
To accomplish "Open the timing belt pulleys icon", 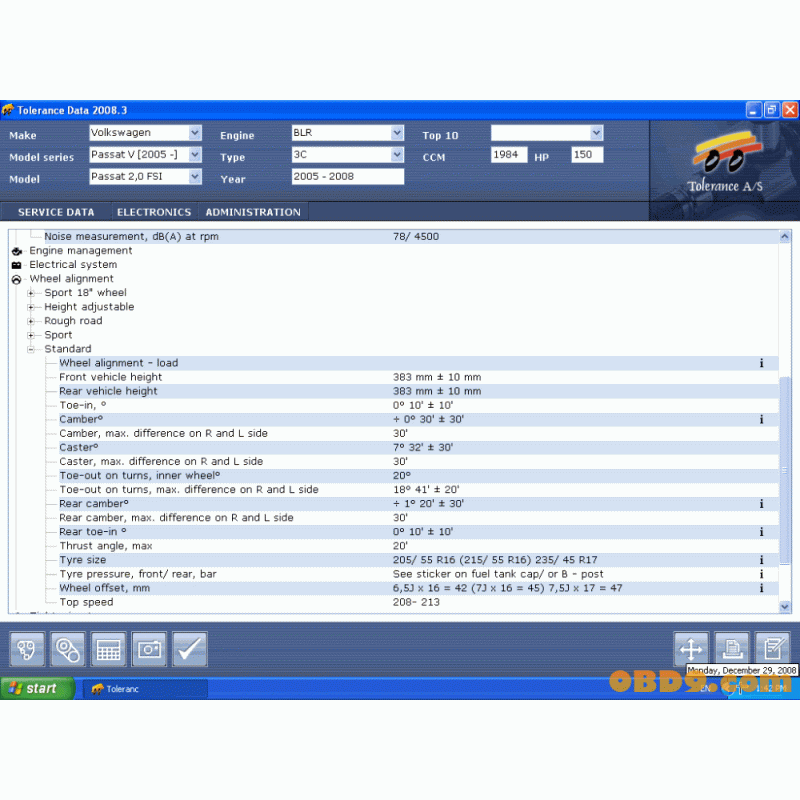I will click(x=67, y=649).
